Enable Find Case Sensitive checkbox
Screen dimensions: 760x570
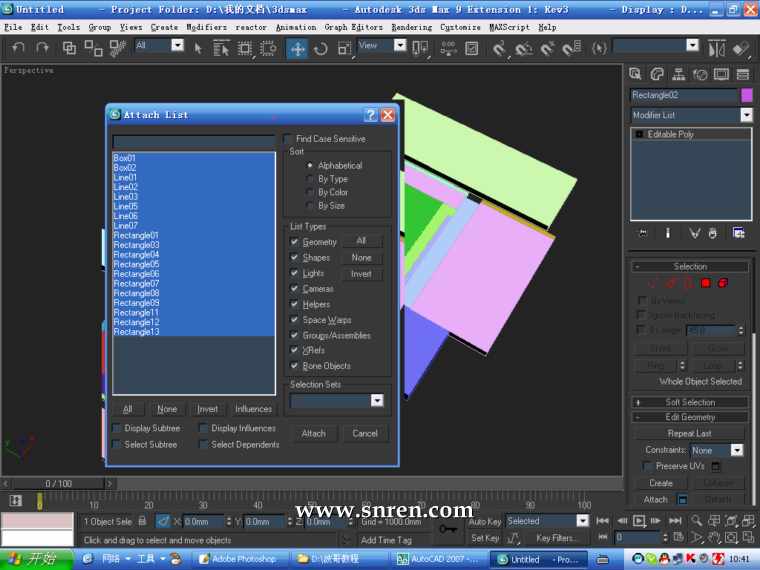tap(288, 139)
